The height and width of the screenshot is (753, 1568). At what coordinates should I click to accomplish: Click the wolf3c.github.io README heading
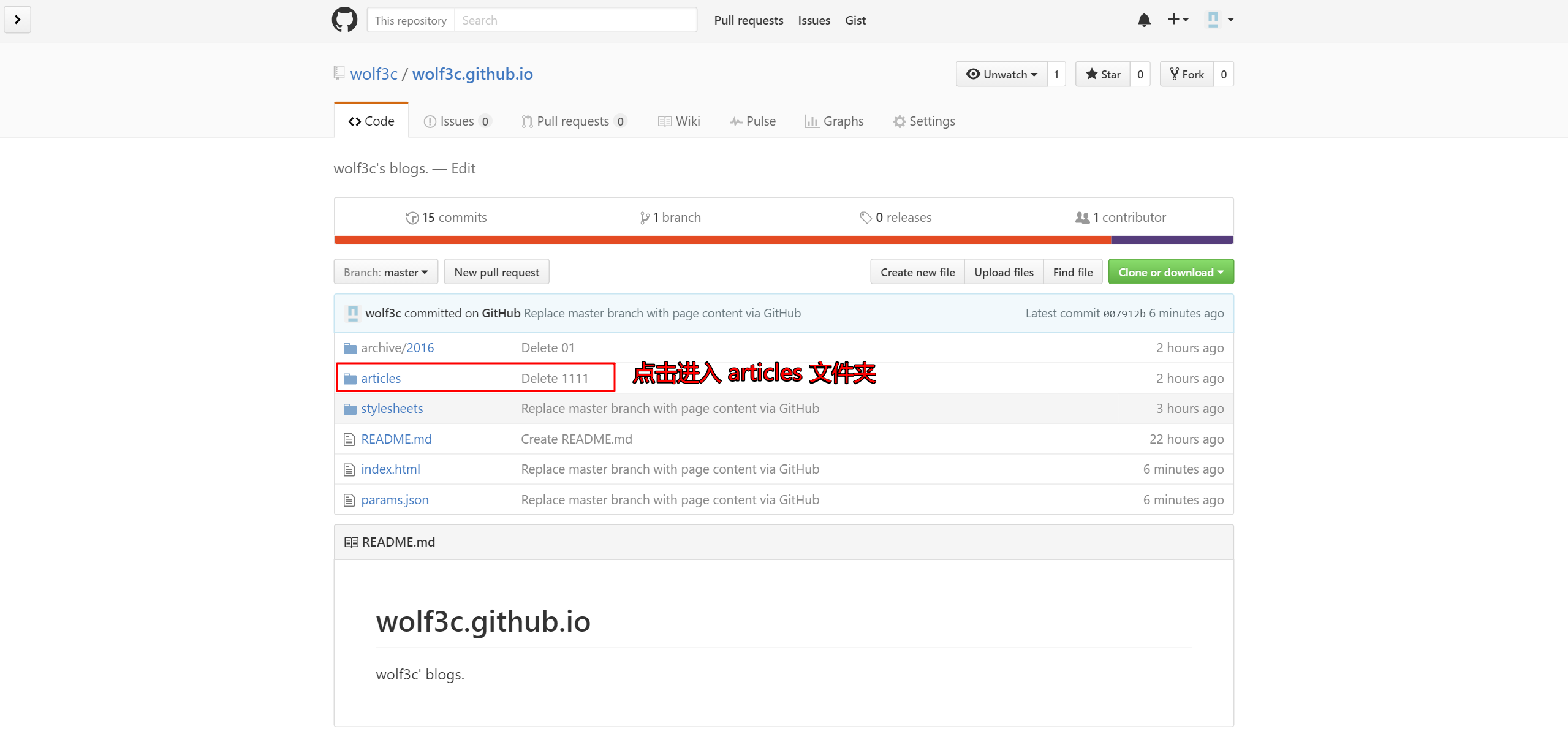pyautogui.click(x=483, y=621)
